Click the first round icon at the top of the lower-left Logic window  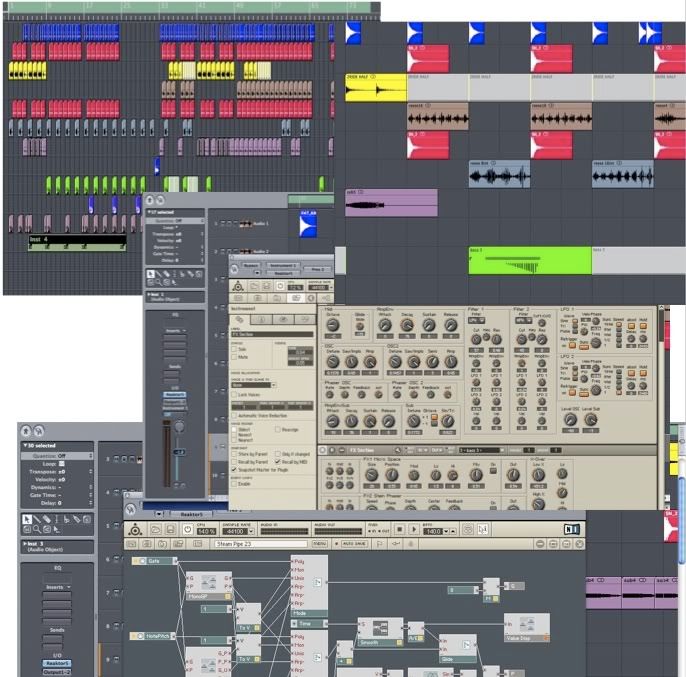26,431
